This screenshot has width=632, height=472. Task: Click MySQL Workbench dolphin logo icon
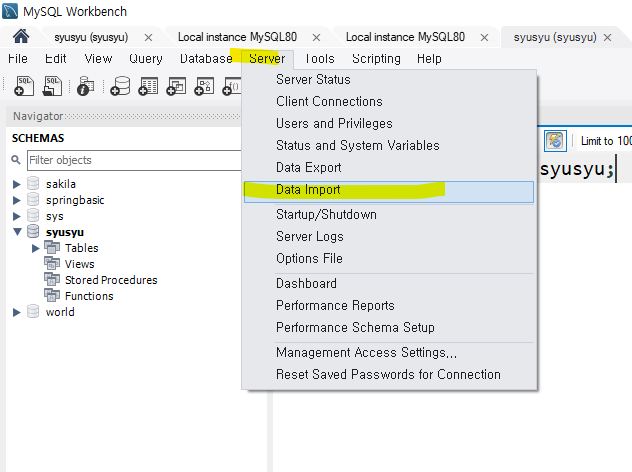(10, 11)
